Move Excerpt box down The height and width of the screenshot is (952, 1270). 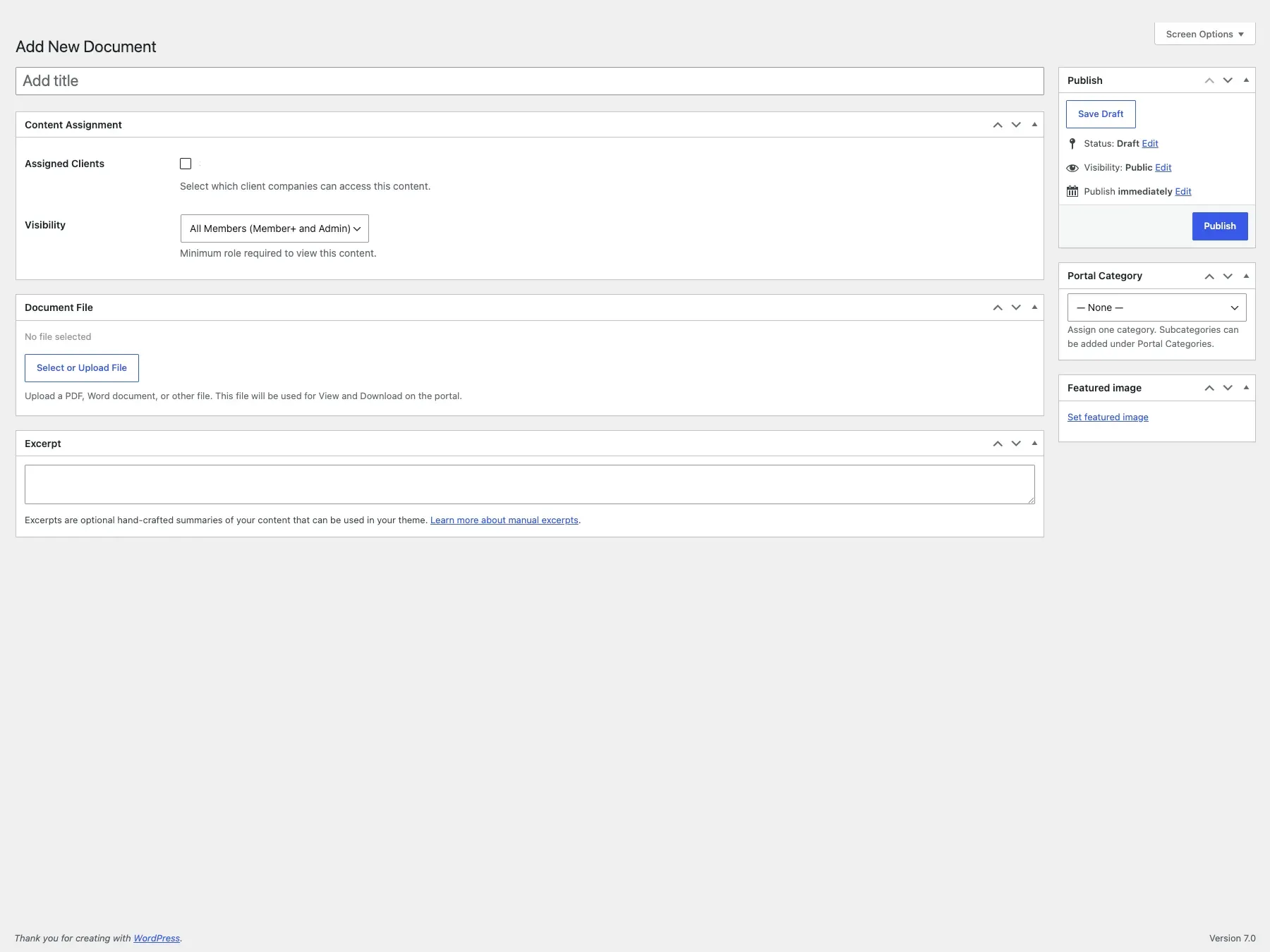coord(1016,444)
